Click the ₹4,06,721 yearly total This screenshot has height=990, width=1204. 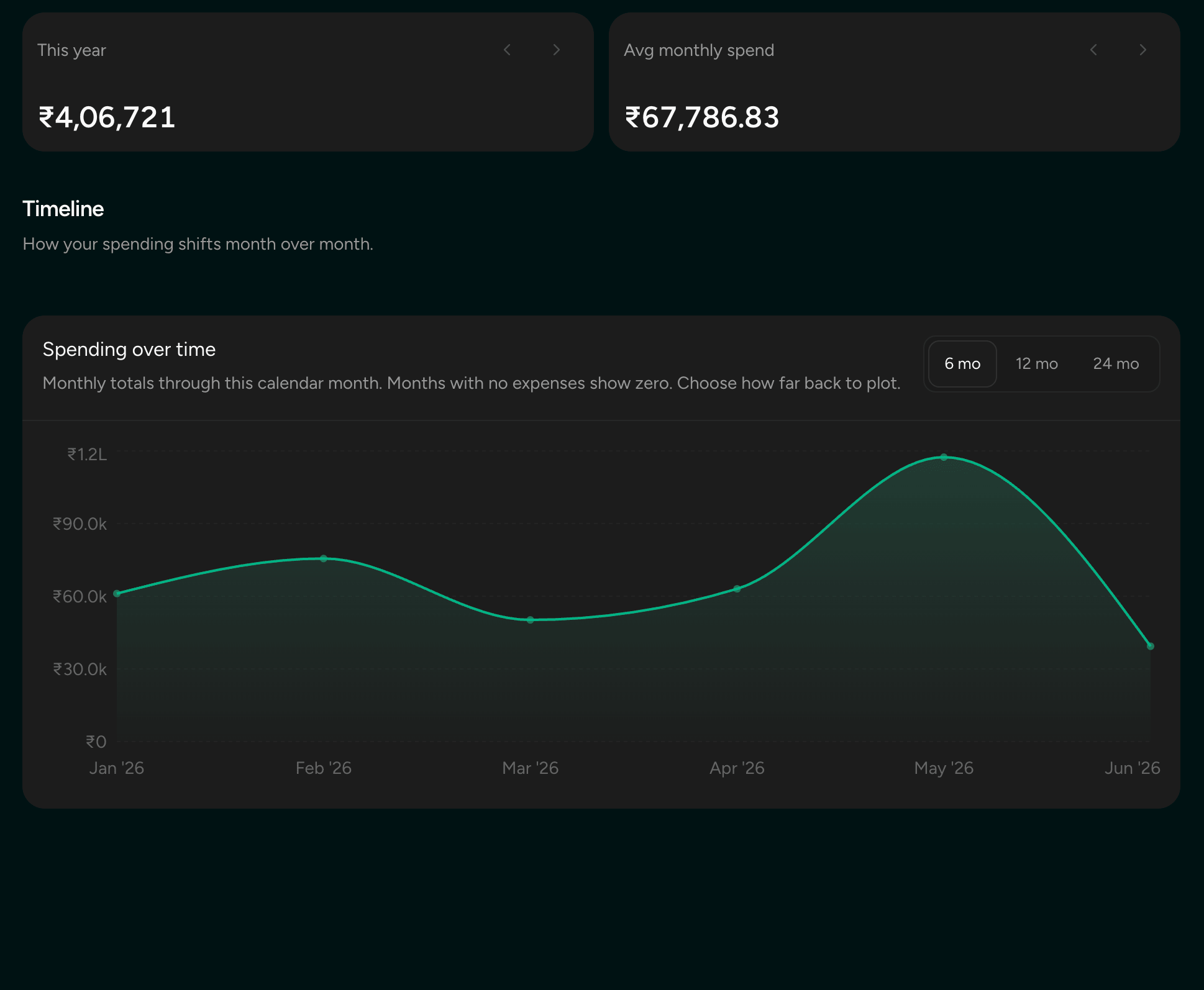107,117
